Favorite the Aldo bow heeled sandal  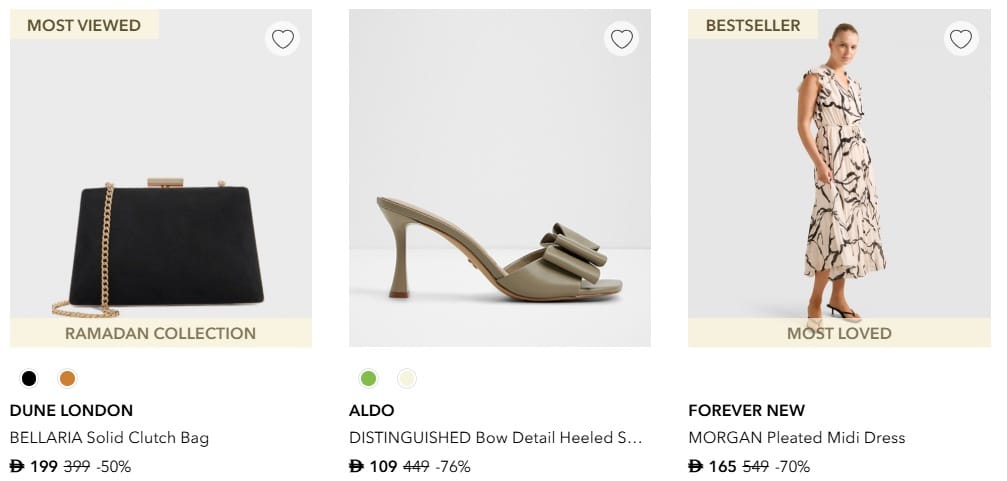tap(622, 39)
